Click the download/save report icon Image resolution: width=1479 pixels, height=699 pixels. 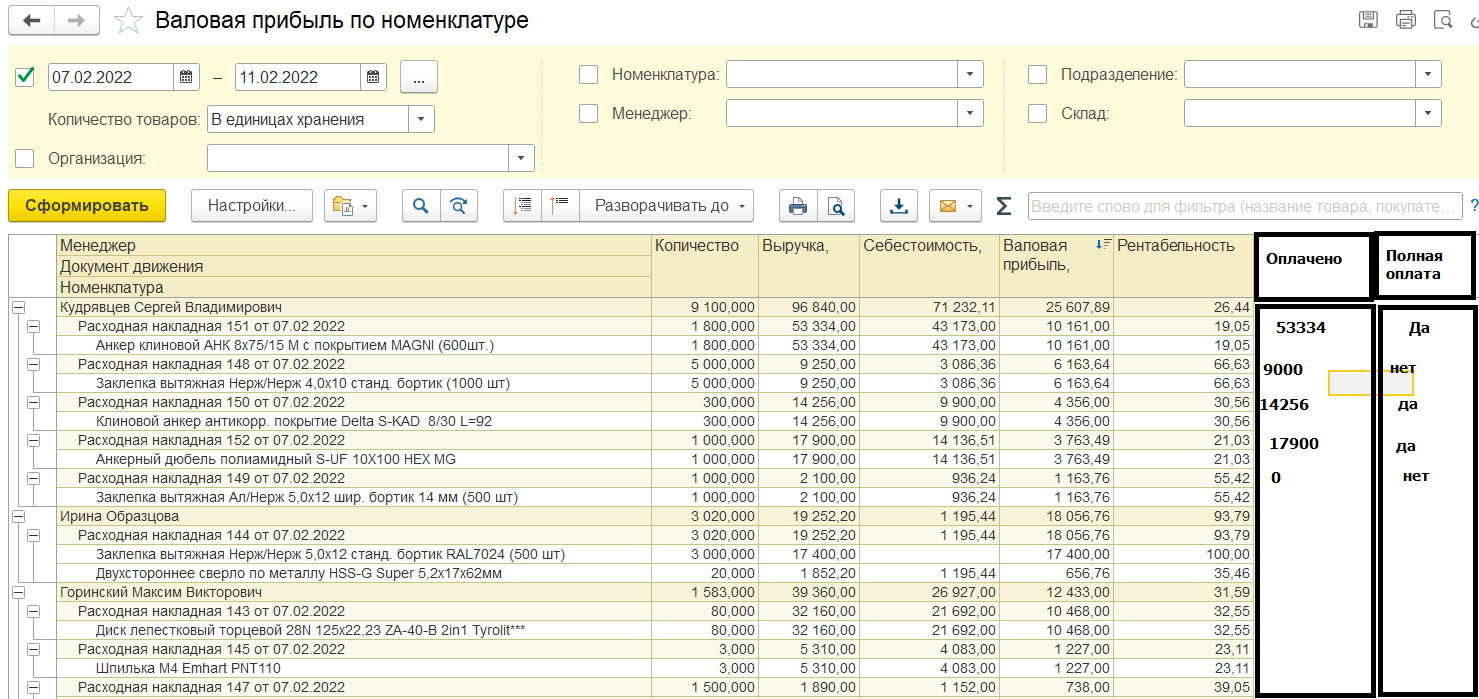pos(899,206)
